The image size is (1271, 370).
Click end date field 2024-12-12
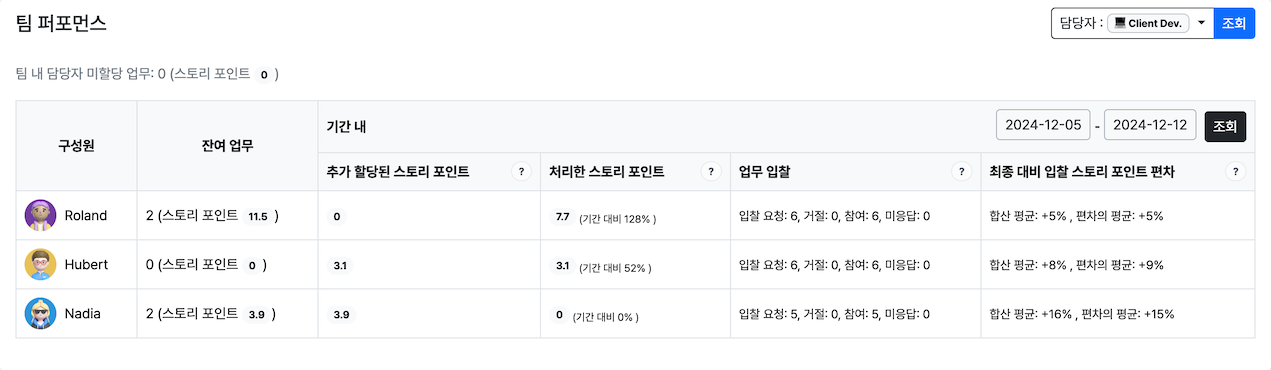coord(1151,126)
